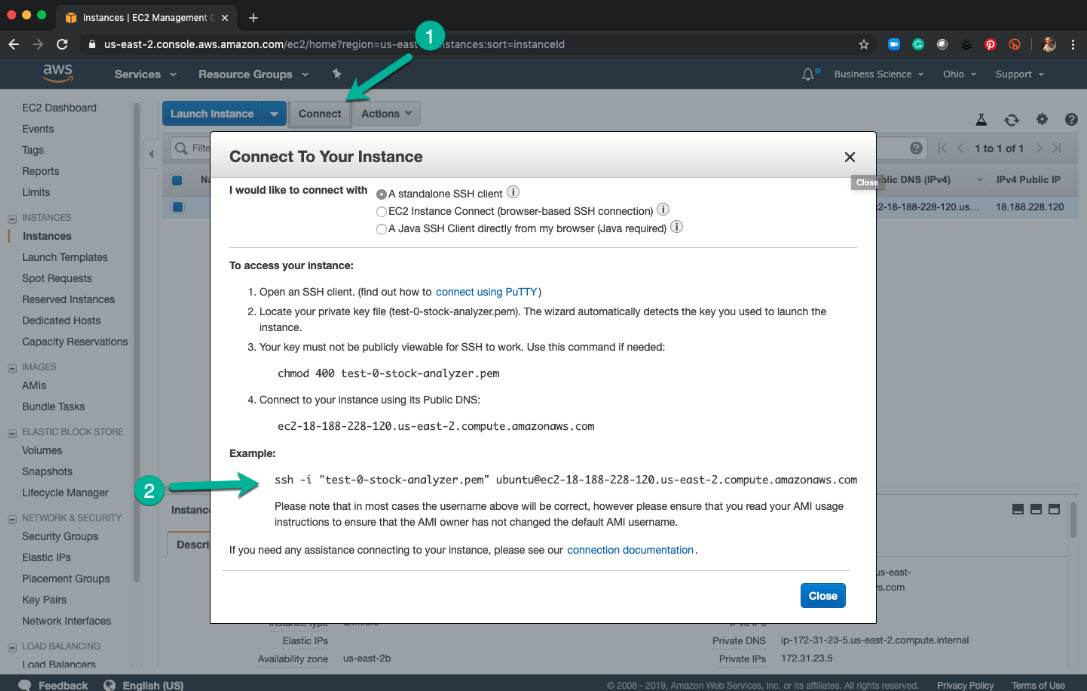1087x691 pixels.
Task: Go to the last page of results
Action: (x=1057, y=148)
